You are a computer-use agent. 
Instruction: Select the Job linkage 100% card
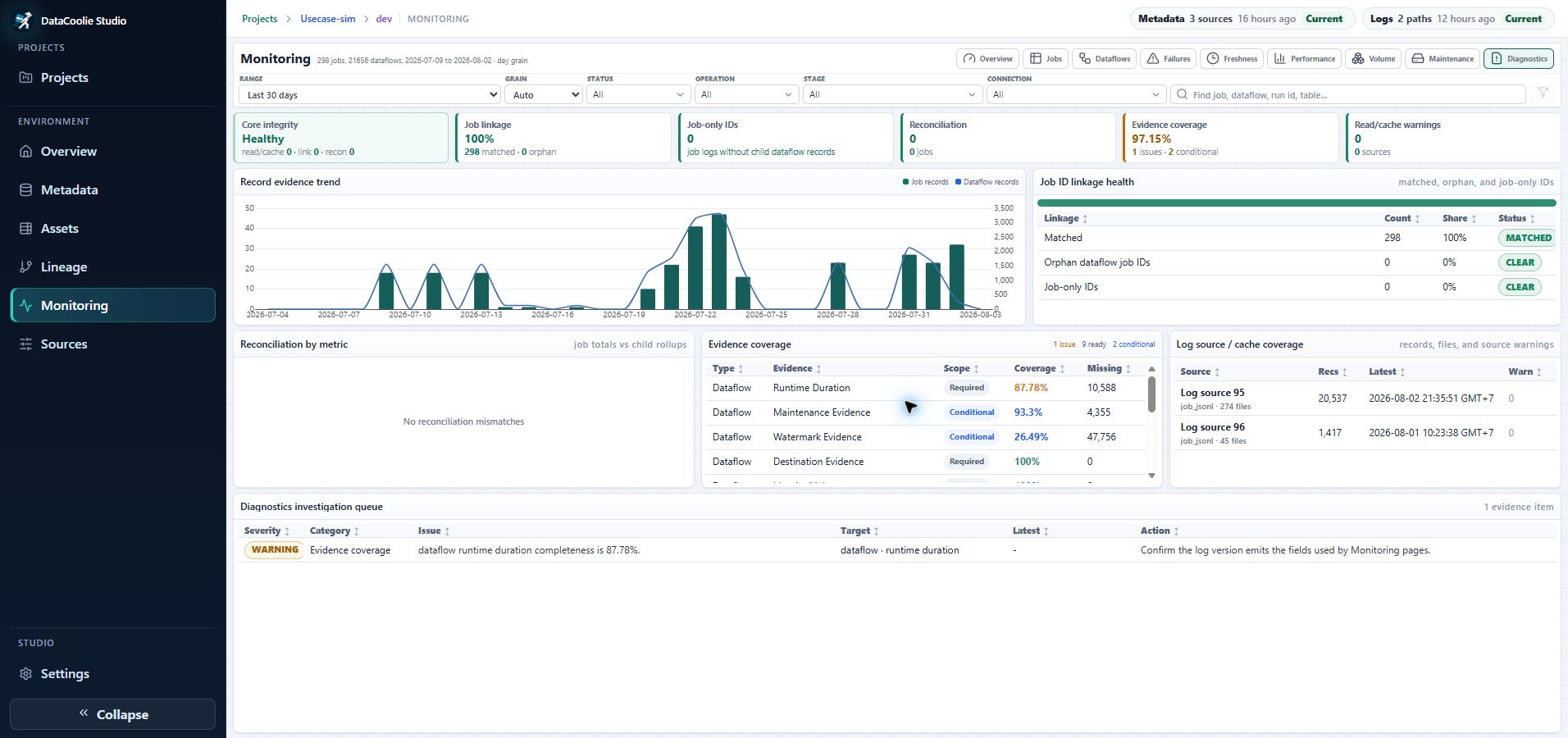(x=563, y=138)
